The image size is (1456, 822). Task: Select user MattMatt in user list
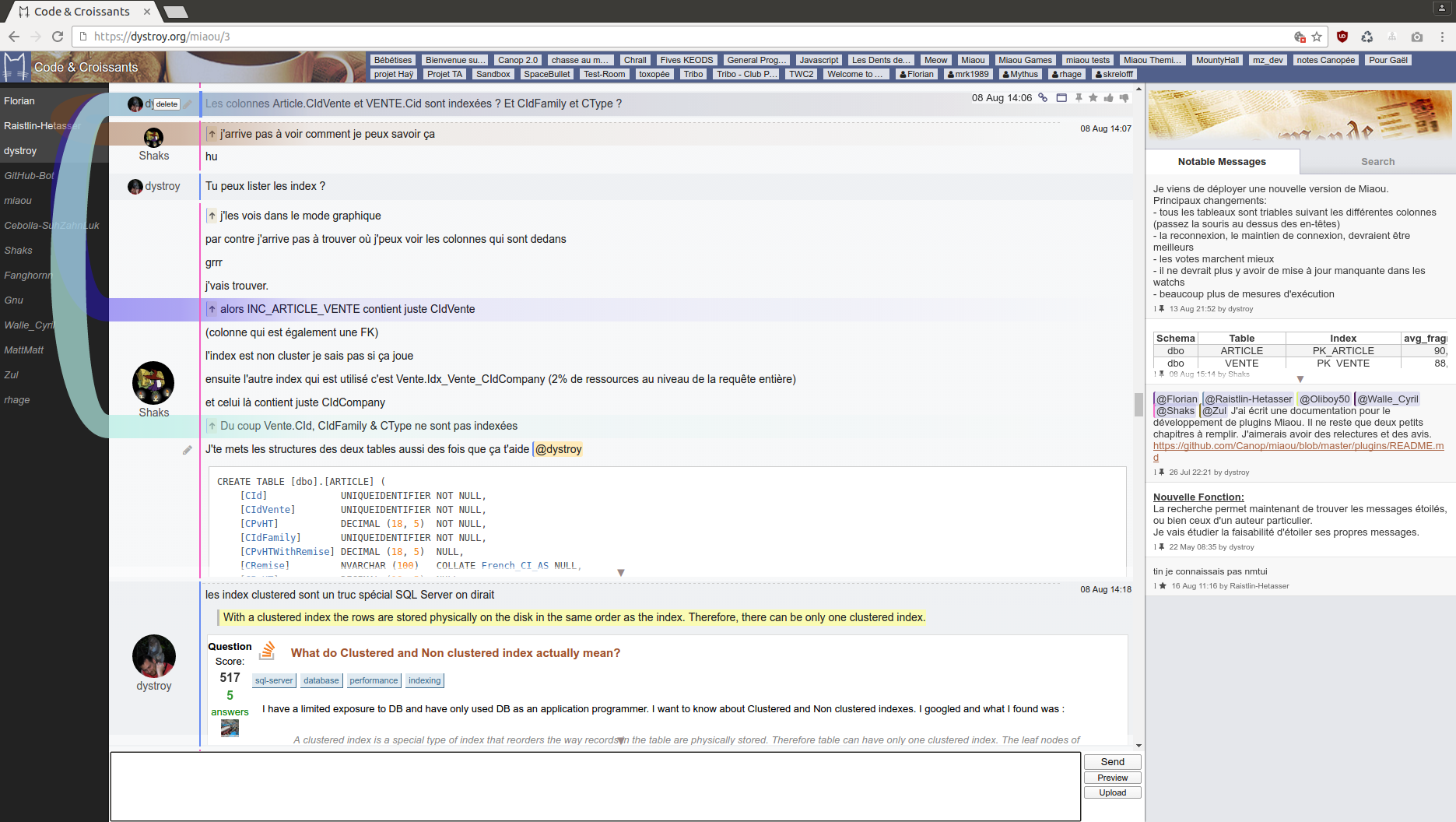24,350
